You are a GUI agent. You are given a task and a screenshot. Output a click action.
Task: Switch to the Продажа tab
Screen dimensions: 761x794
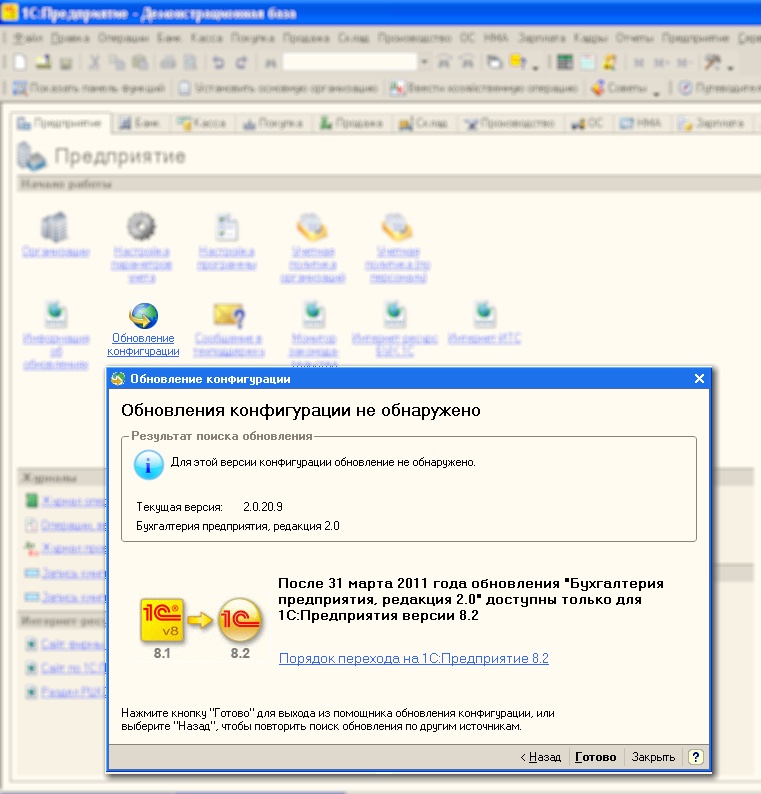[x=351, y=123]
